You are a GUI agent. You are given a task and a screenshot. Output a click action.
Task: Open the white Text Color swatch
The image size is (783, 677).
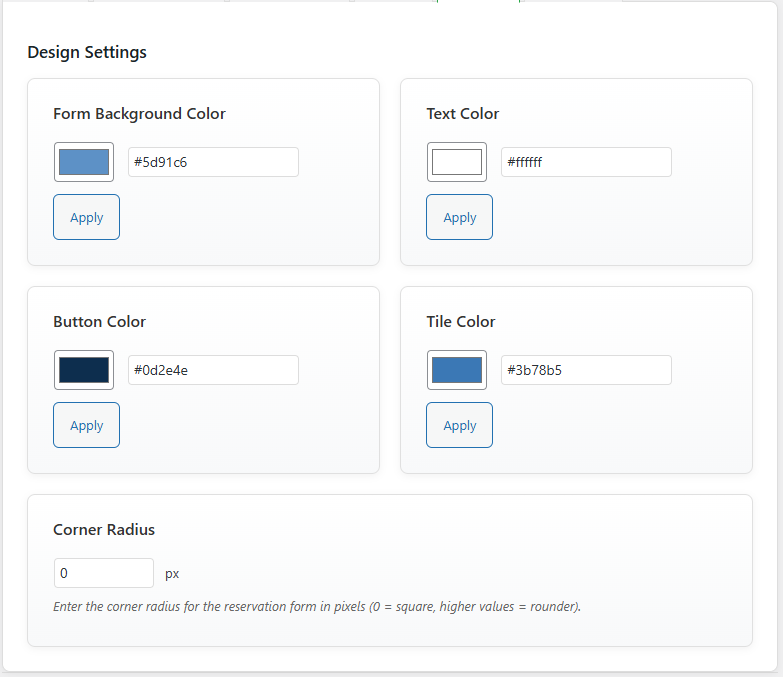[456, 162]
